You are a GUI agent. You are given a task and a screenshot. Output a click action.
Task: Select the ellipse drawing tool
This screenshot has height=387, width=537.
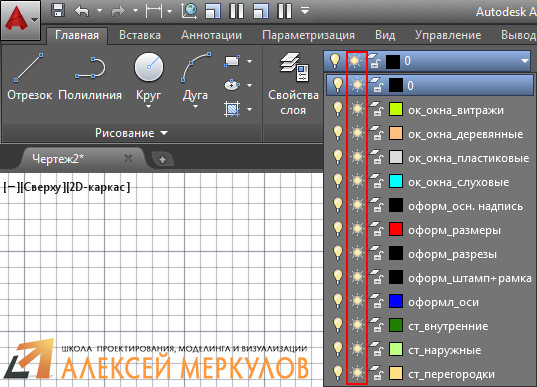[x=232, y=85]
